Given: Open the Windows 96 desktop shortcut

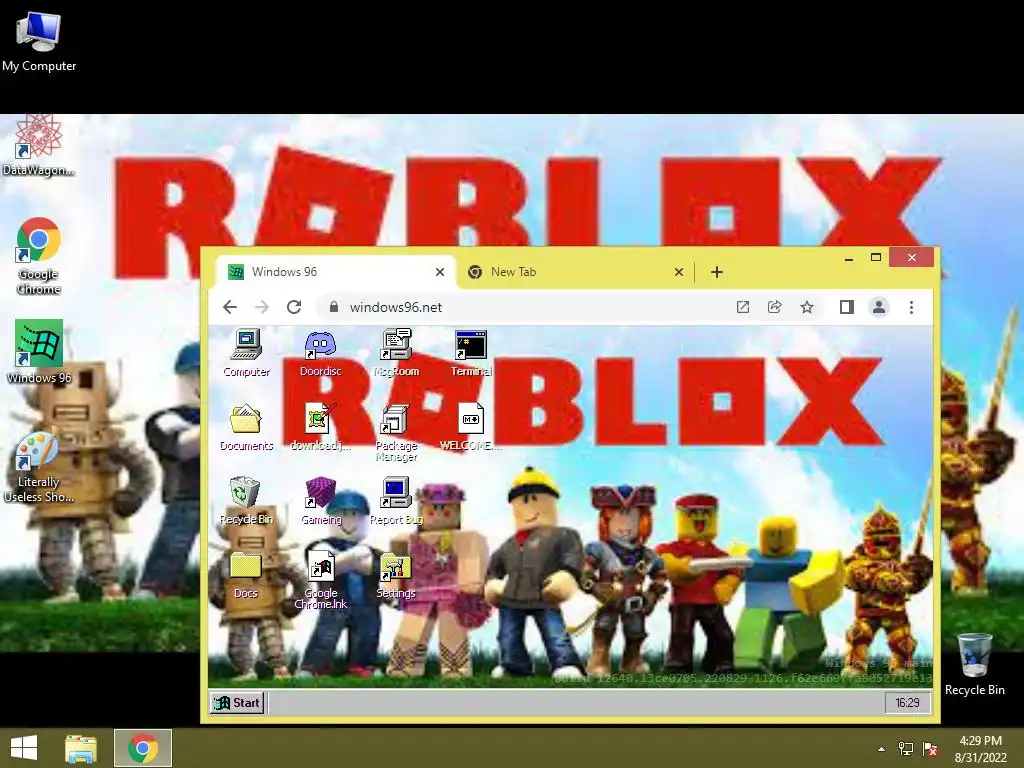Looking at the screenshot, I should coord(39,351).
